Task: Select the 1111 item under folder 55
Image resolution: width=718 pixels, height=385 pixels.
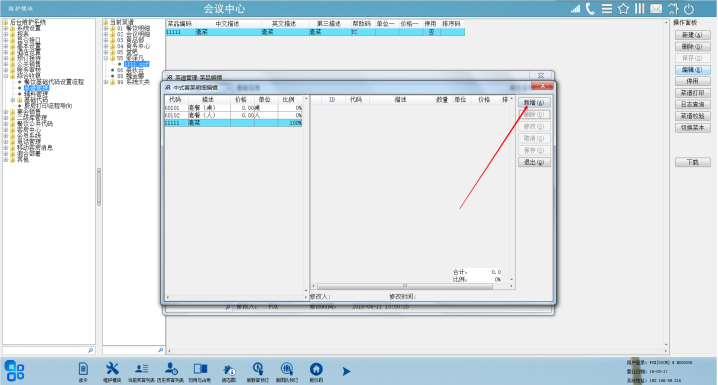Action: 136,64
